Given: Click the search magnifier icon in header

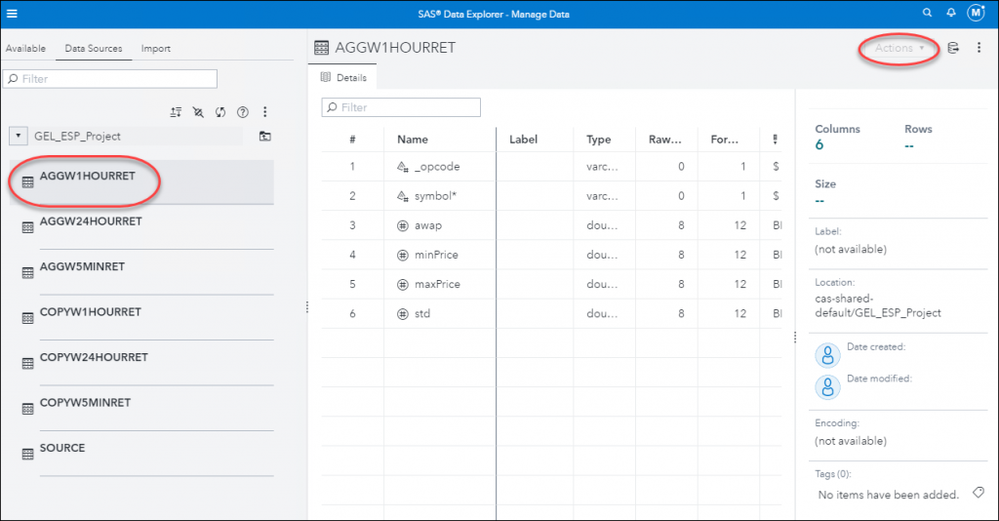Looking at the screenshot, I should click(x=927, y=13).
